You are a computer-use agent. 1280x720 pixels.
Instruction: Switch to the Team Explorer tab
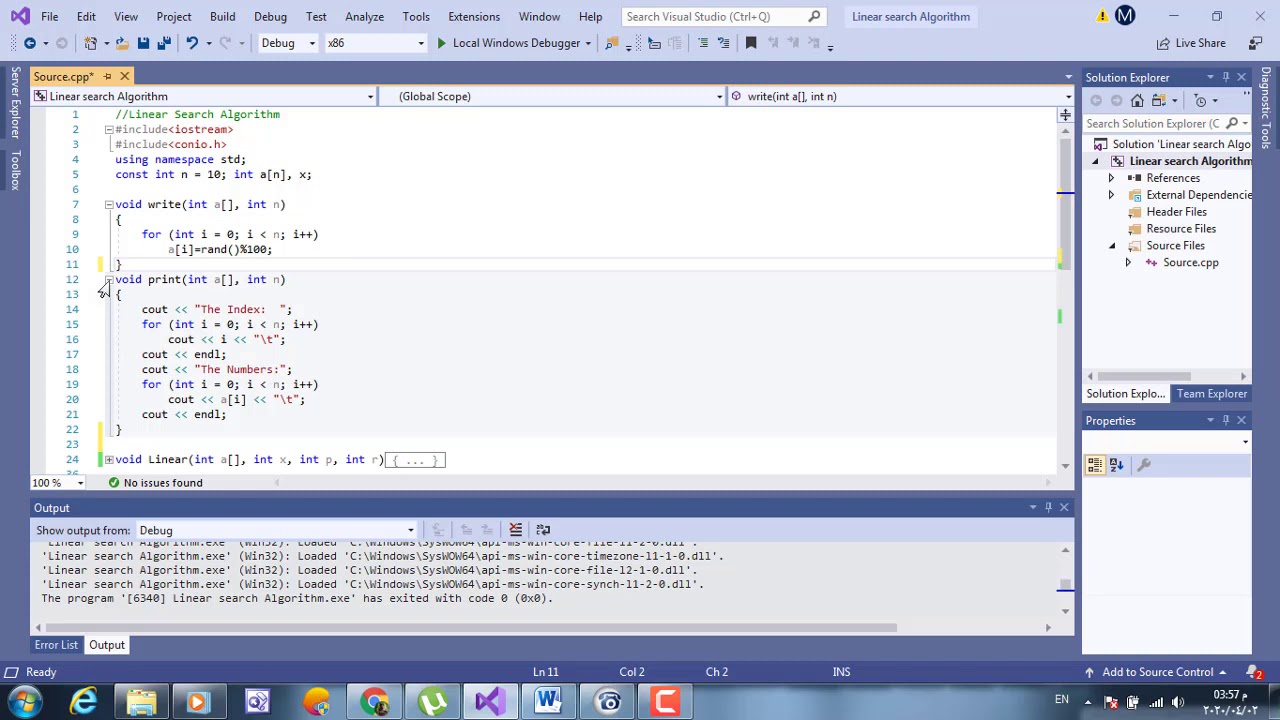coord(1212,394)
